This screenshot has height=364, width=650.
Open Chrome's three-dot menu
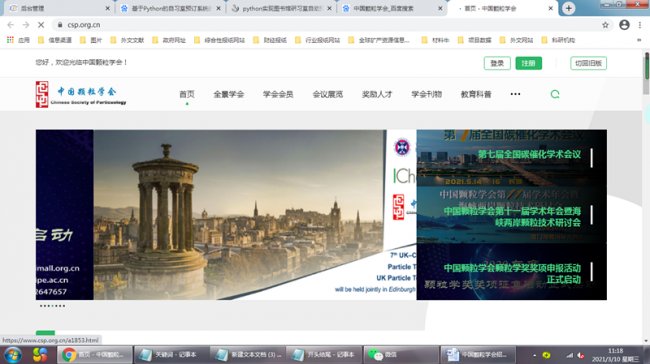click(x=640, y=25)
